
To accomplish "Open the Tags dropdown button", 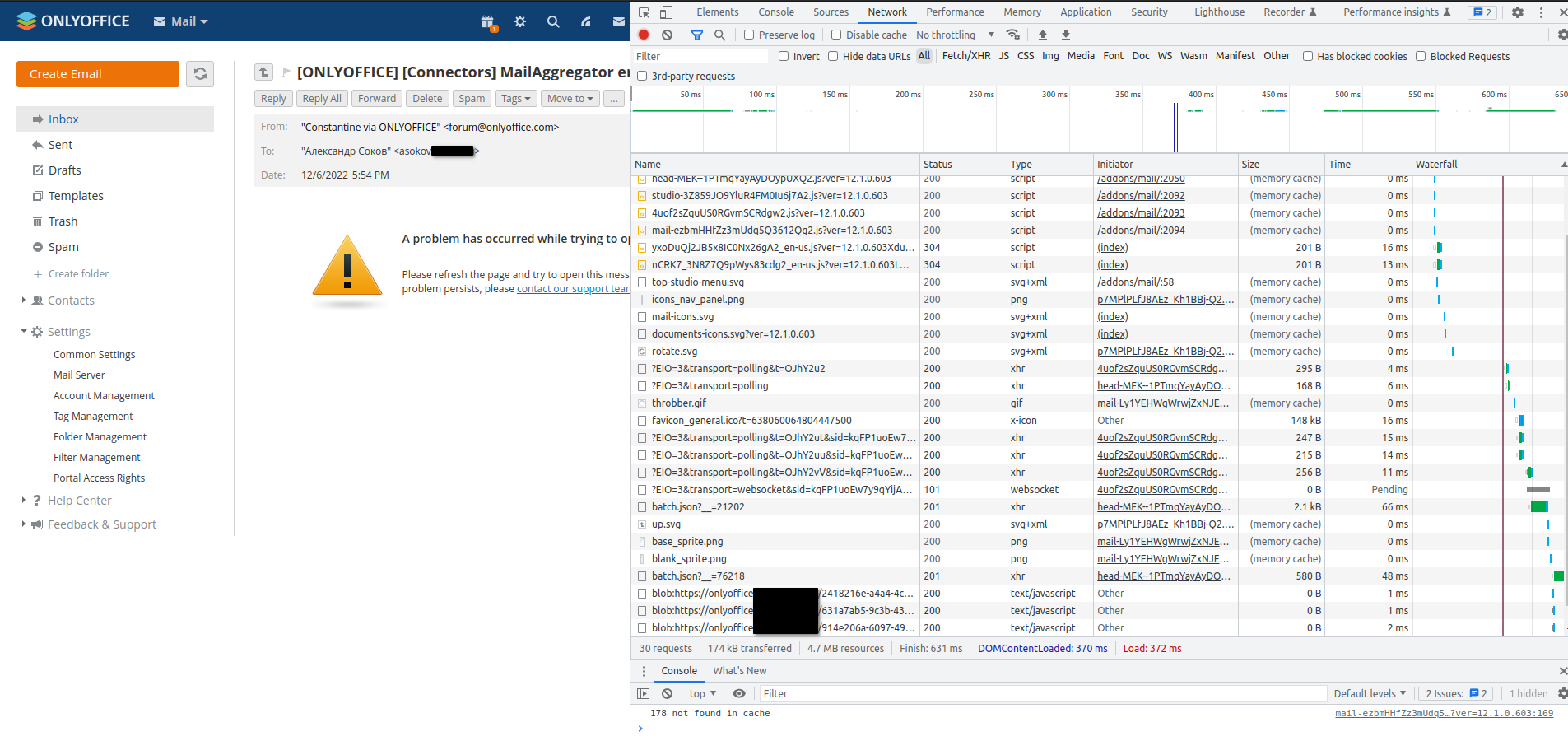I will tap(516, 99).
